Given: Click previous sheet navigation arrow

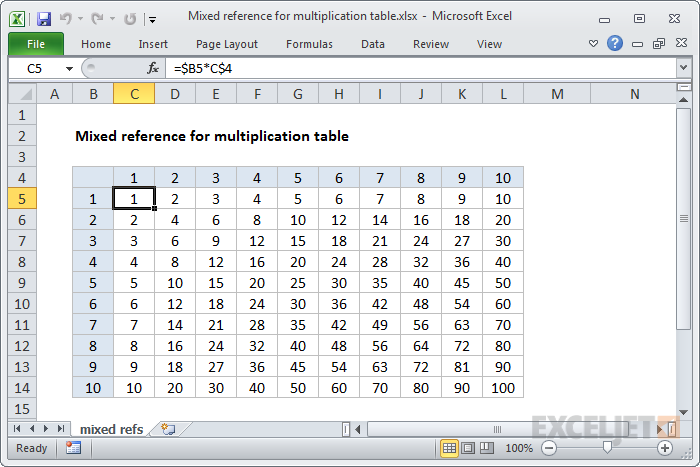Looking at the screenshot, I should pyautogui.click(x=32, y=429).
